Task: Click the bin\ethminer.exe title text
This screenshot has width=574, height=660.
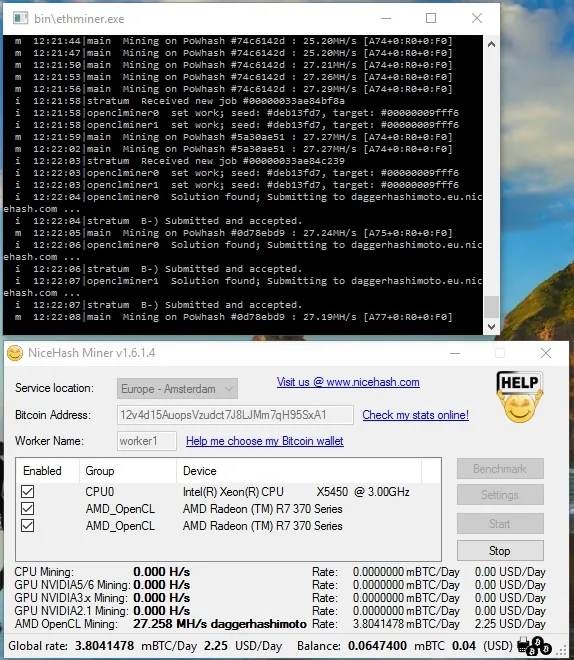Action: (79, 19)
